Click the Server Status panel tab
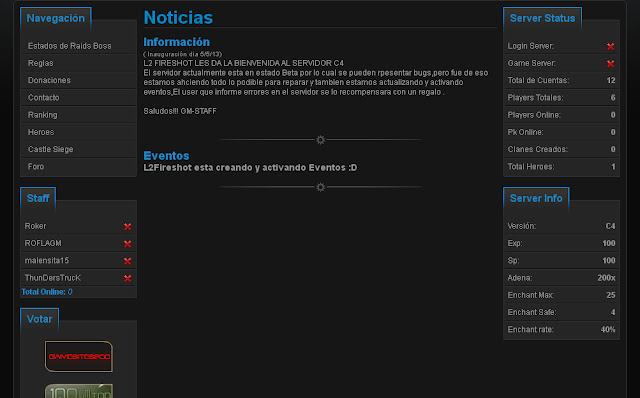This screenshot has height=398, width=640. pyautogui.click(x=542, y=18)
